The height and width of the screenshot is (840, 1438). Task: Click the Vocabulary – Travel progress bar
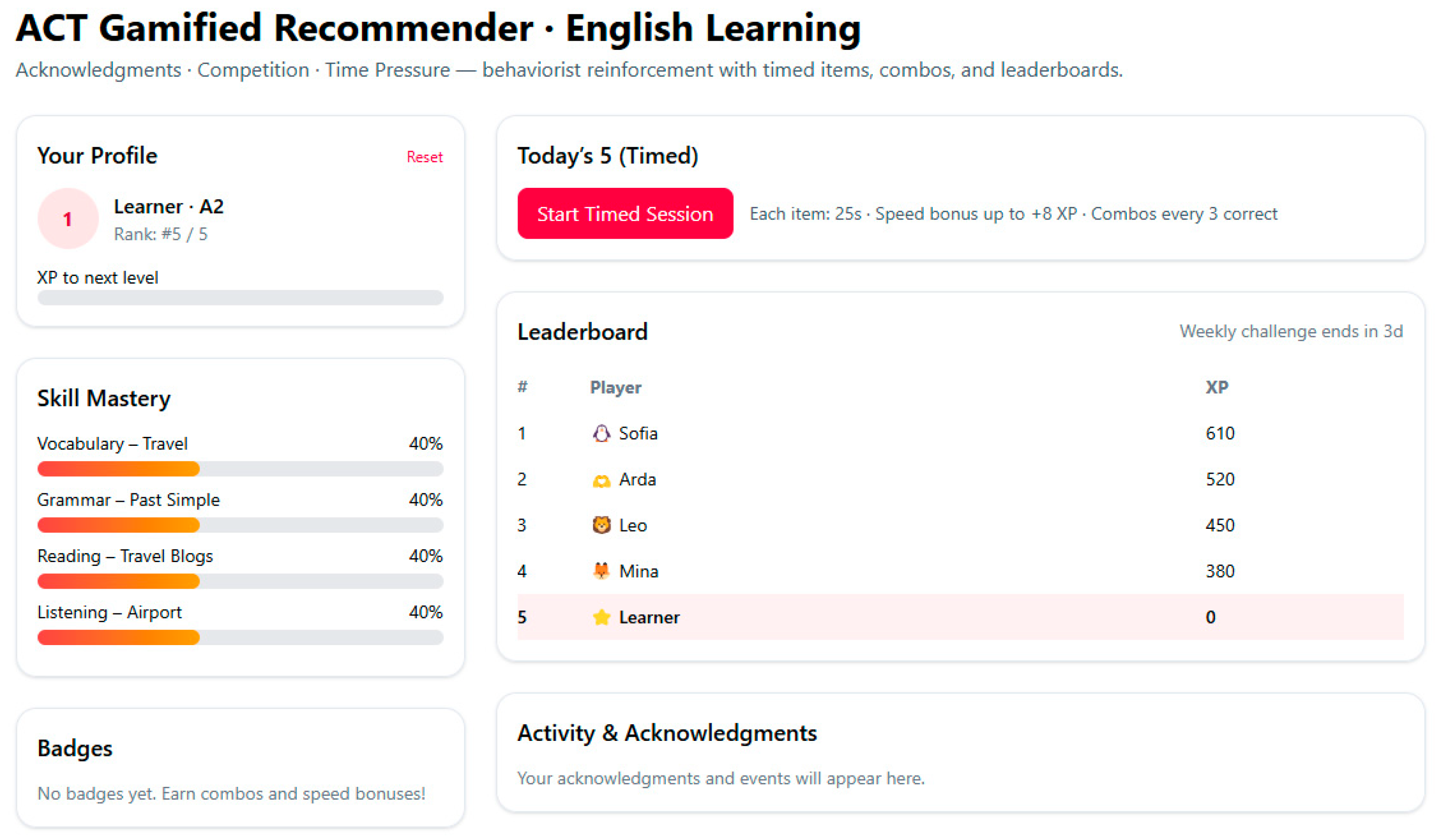point(240,469)
